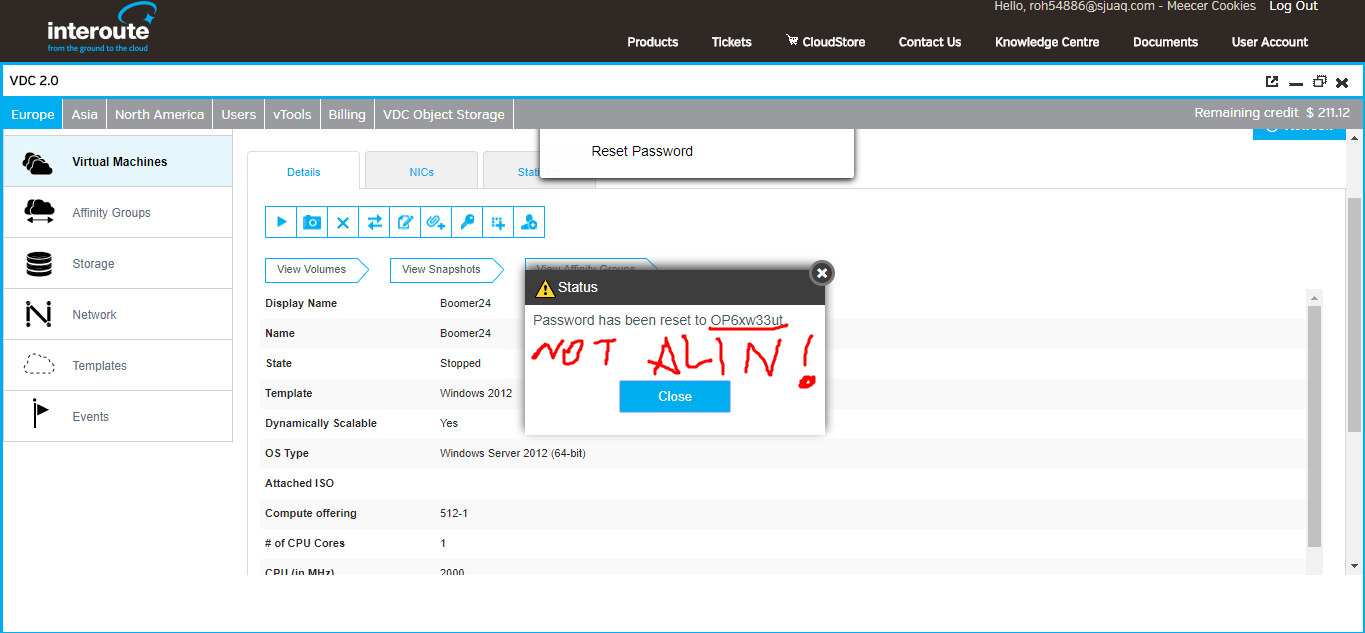Click the Storage database icon
Screen dimensions: 1365x633
pos(38,264)
